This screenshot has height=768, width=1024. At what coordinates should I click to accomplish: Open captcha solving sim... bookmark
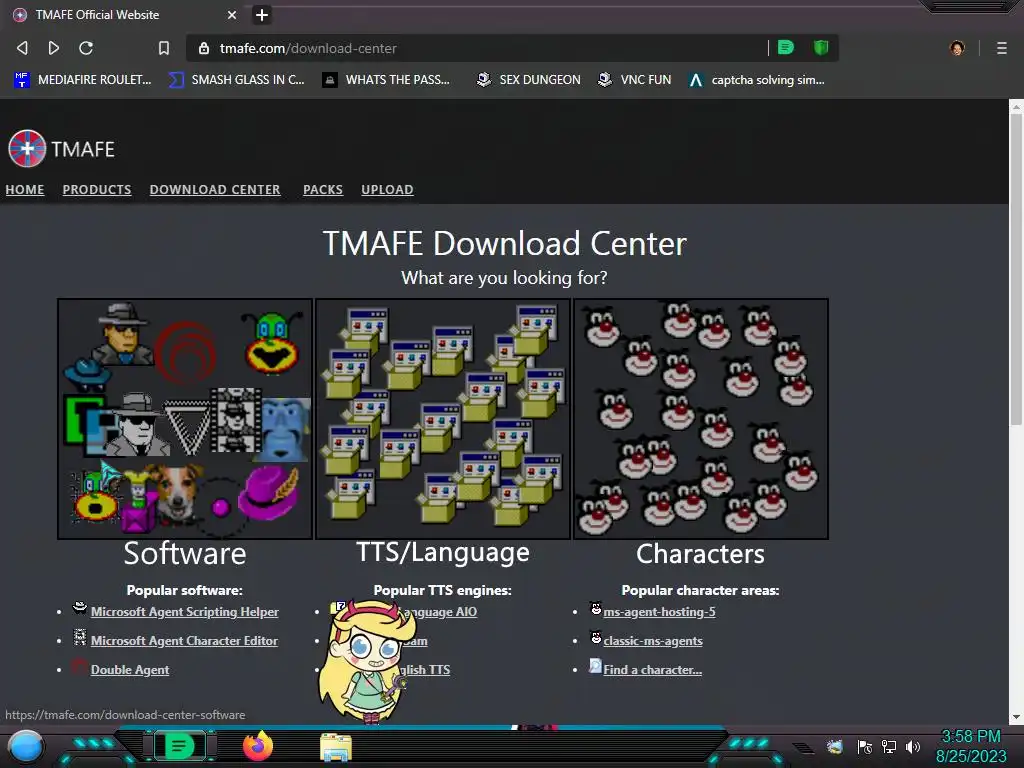coord(757,80)
